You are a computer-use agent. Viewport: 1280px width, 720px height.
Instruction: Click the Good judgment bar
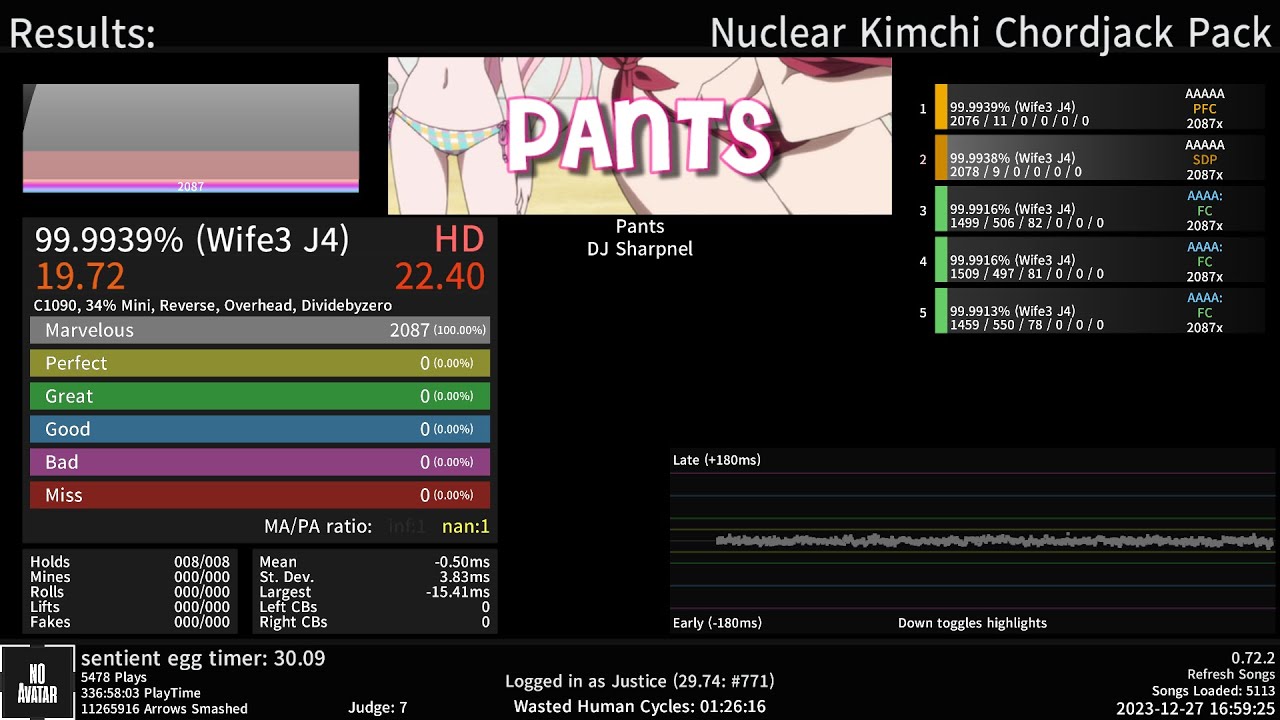pyautogui.click(x=260, y=429)
